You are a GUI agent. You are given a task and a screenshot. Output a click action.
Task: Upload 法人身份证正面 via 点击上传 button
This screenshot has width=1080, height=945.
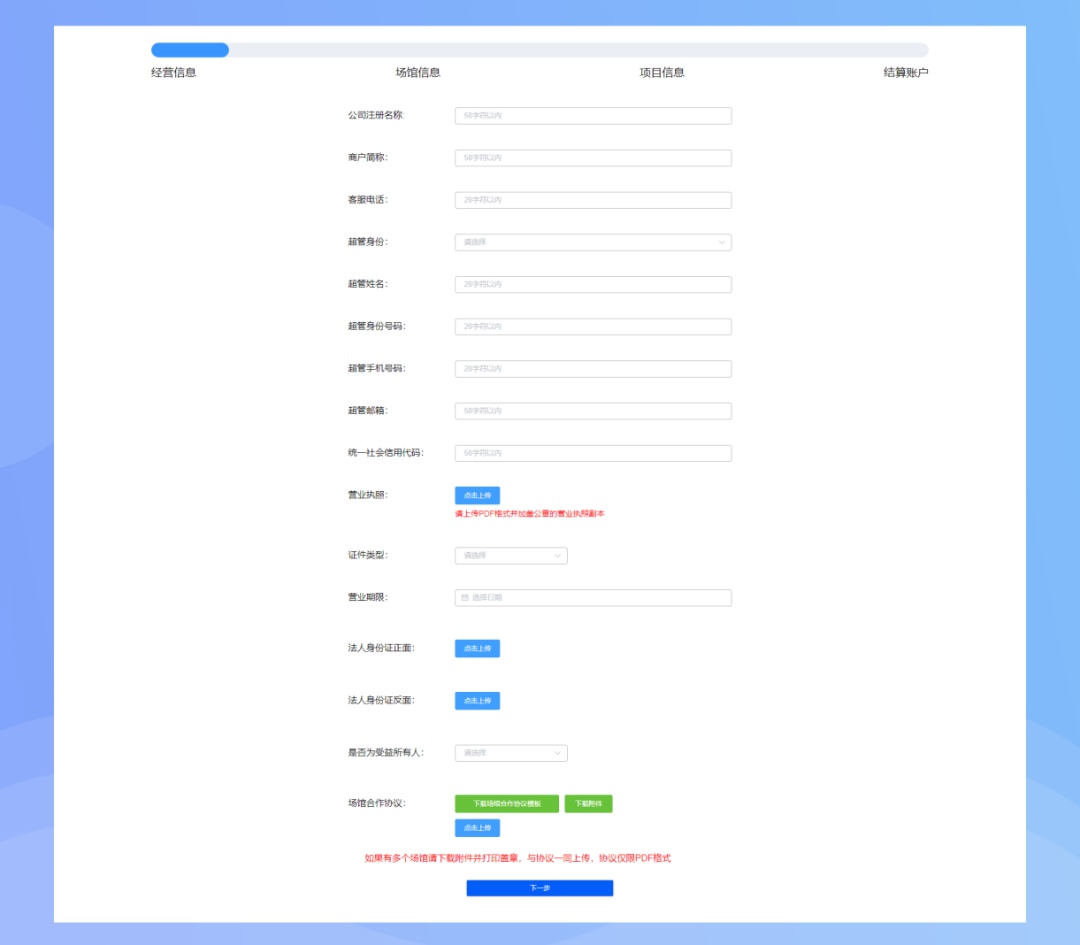(477, 649)
